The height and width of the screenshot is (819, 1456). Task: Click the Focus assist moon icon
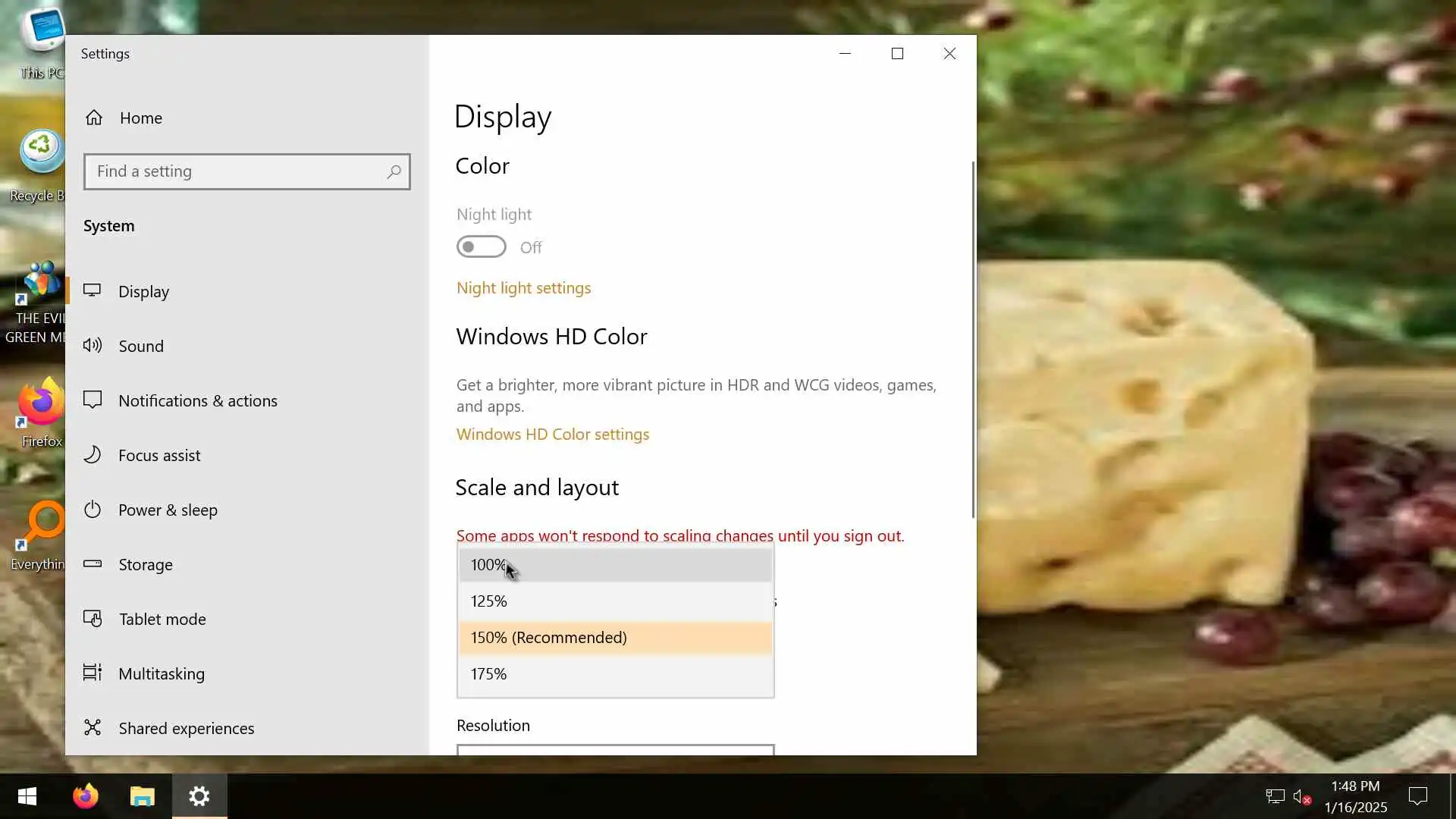(93, 455)
